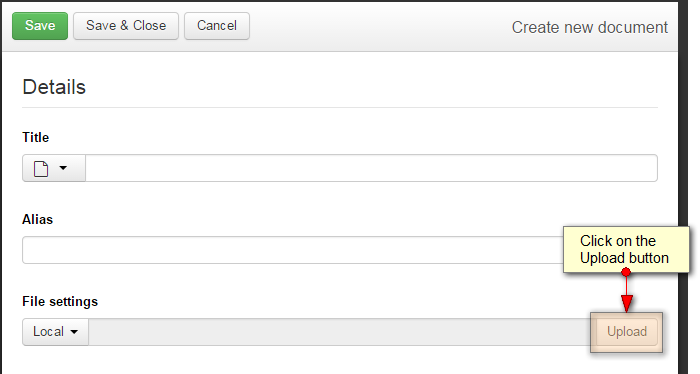Viewport: 700px width, 374px height.
Task: Open the Local storage dropdown
Action: tap(55, 332)
